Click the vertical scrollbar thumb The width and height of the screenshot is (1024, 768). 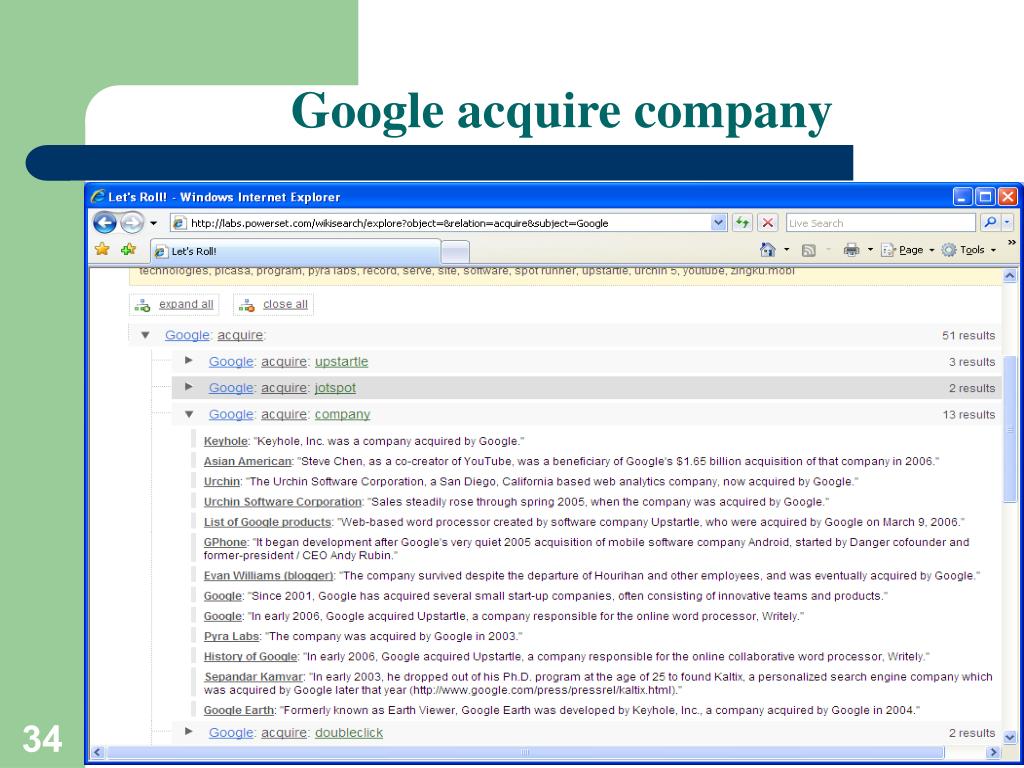click(x=1010, y=429)
